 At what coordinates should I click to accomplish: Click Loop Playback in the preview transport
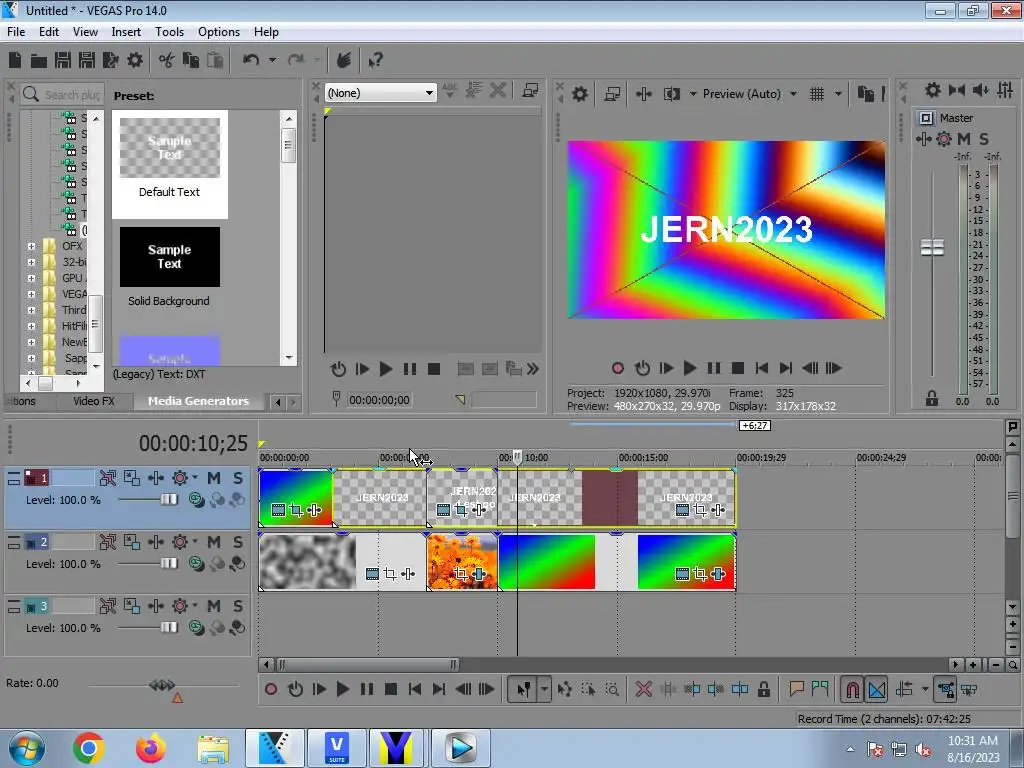[642, 368]
